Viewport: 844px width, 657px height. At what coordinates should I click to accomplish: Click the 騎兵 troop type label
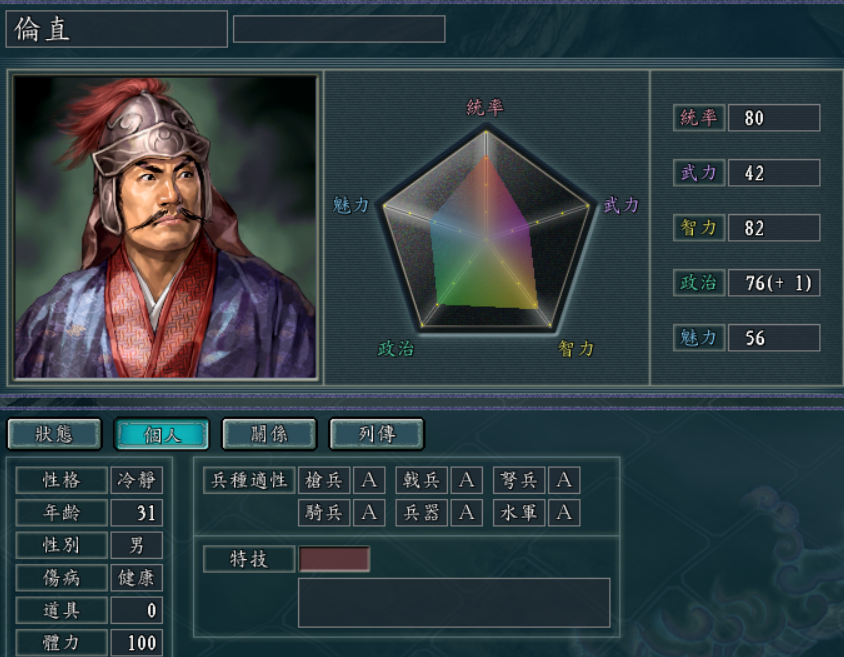tap(323, 512)
